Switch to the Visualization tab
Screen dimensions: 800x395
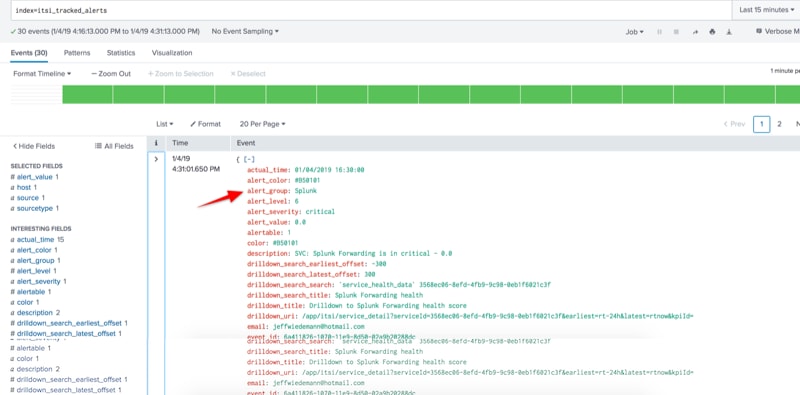tap(172, 53)
